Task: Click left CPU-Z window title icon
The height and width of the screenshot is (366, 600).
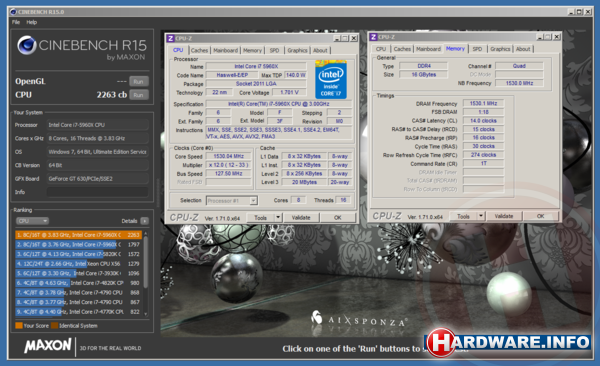Action: pos(171,38)
